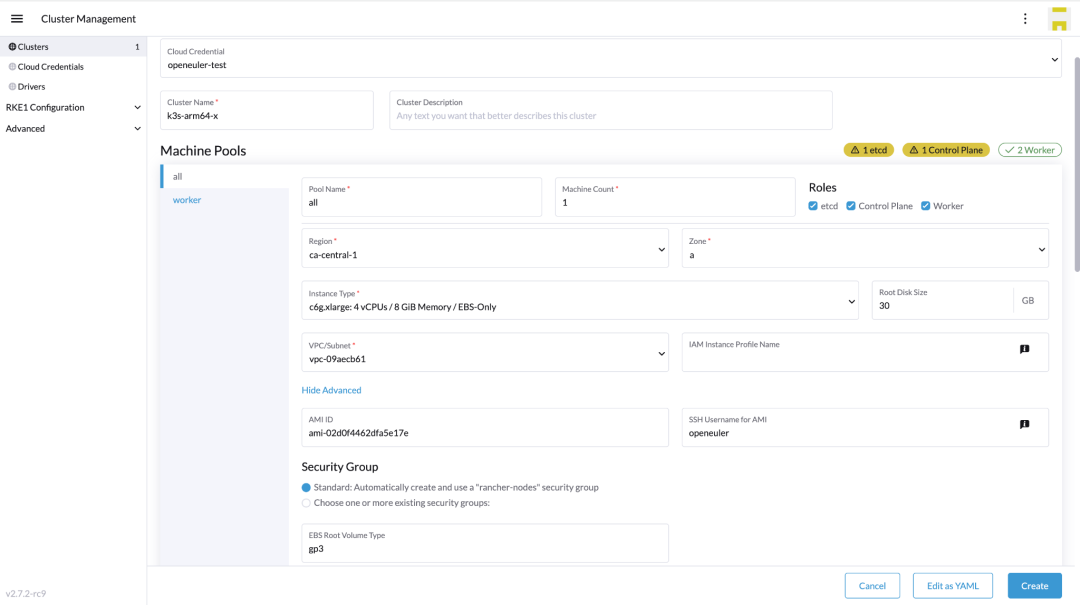Switch to the worker pool tab
1080x605 pixels.
[x=187, y=200]
